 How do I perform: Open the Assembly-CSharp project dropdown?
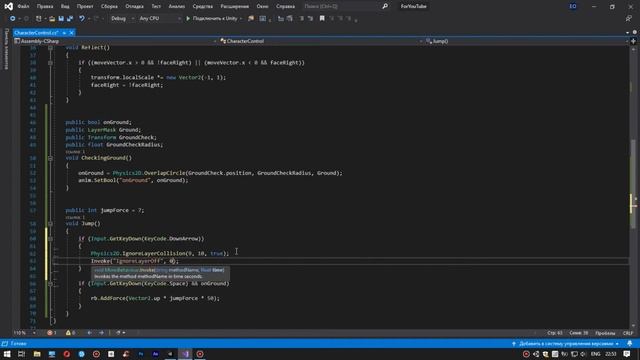click(x=115, y=41)
